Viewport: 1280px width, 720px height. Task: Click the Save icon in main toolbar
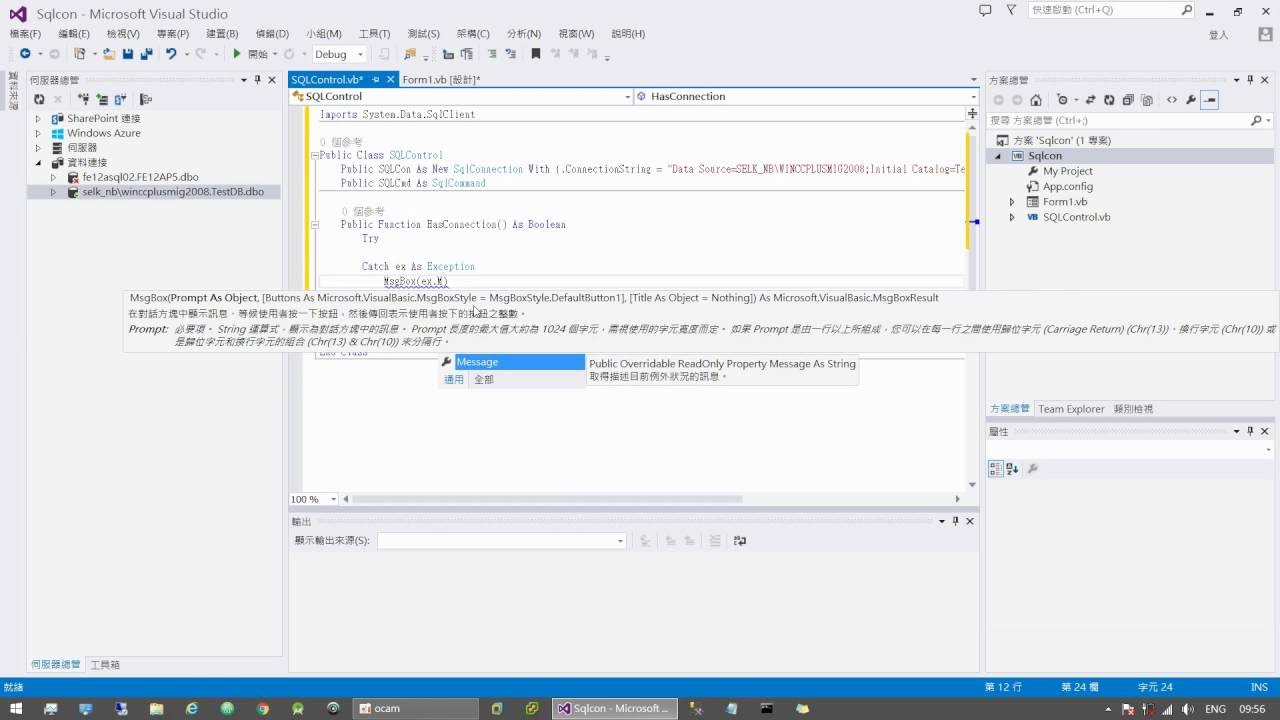tap(128, 54)
